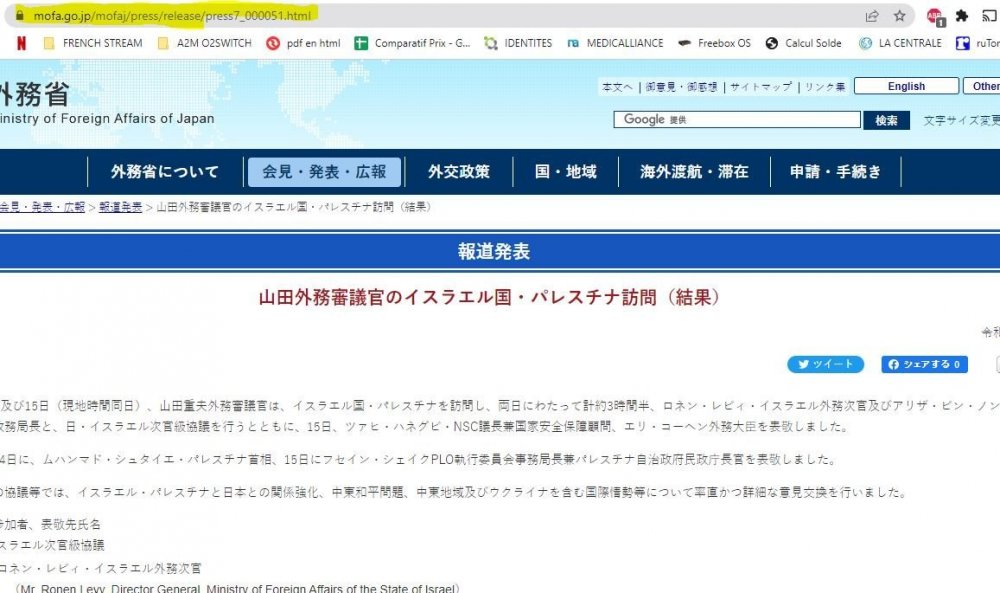The image size is (1000, 593).
Task: Click the Cast icon in the toolbar
Action: [x=988, y=16]
